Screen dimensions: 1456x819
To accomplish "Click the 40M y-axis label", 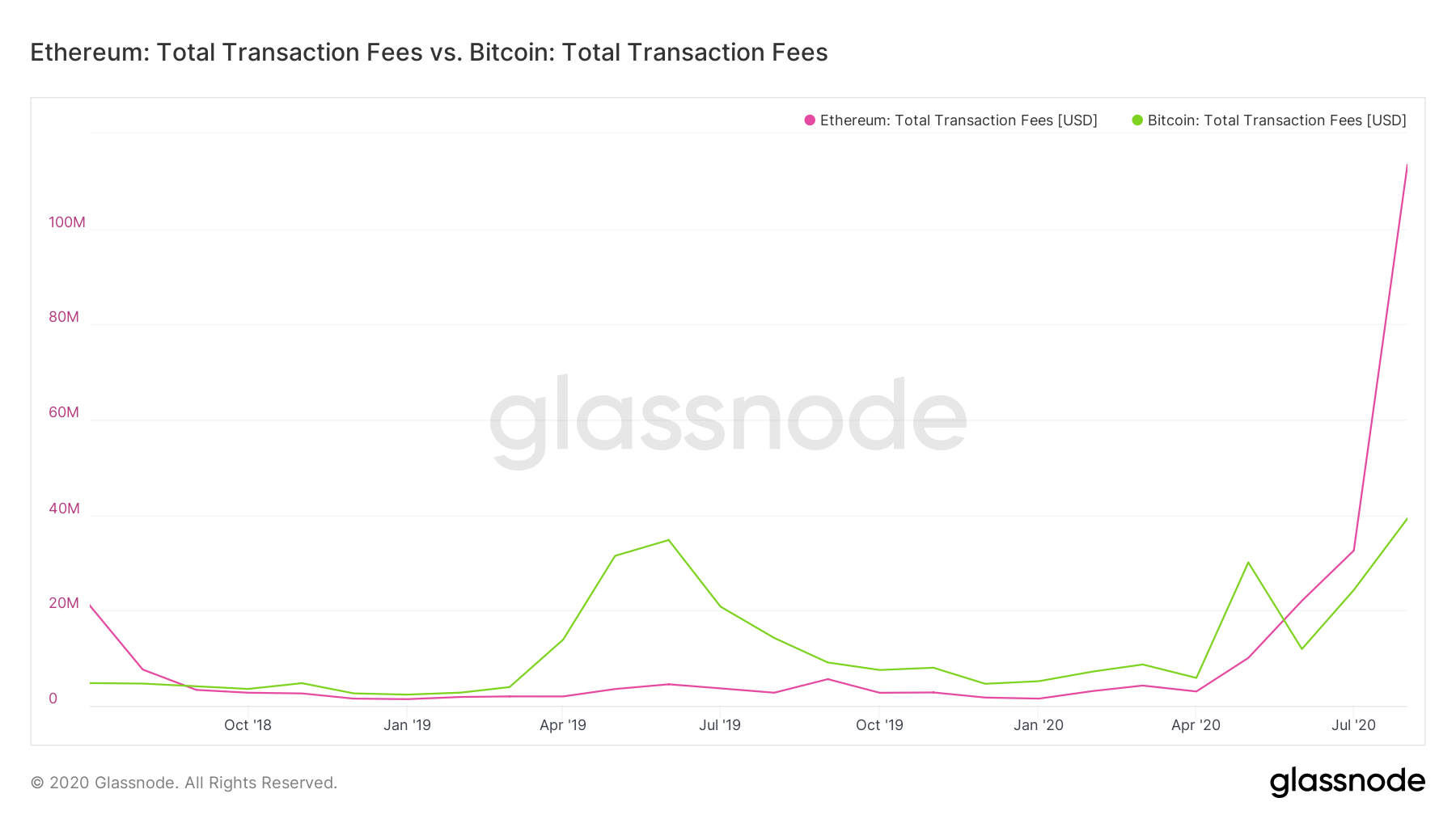I will [64, 509].
